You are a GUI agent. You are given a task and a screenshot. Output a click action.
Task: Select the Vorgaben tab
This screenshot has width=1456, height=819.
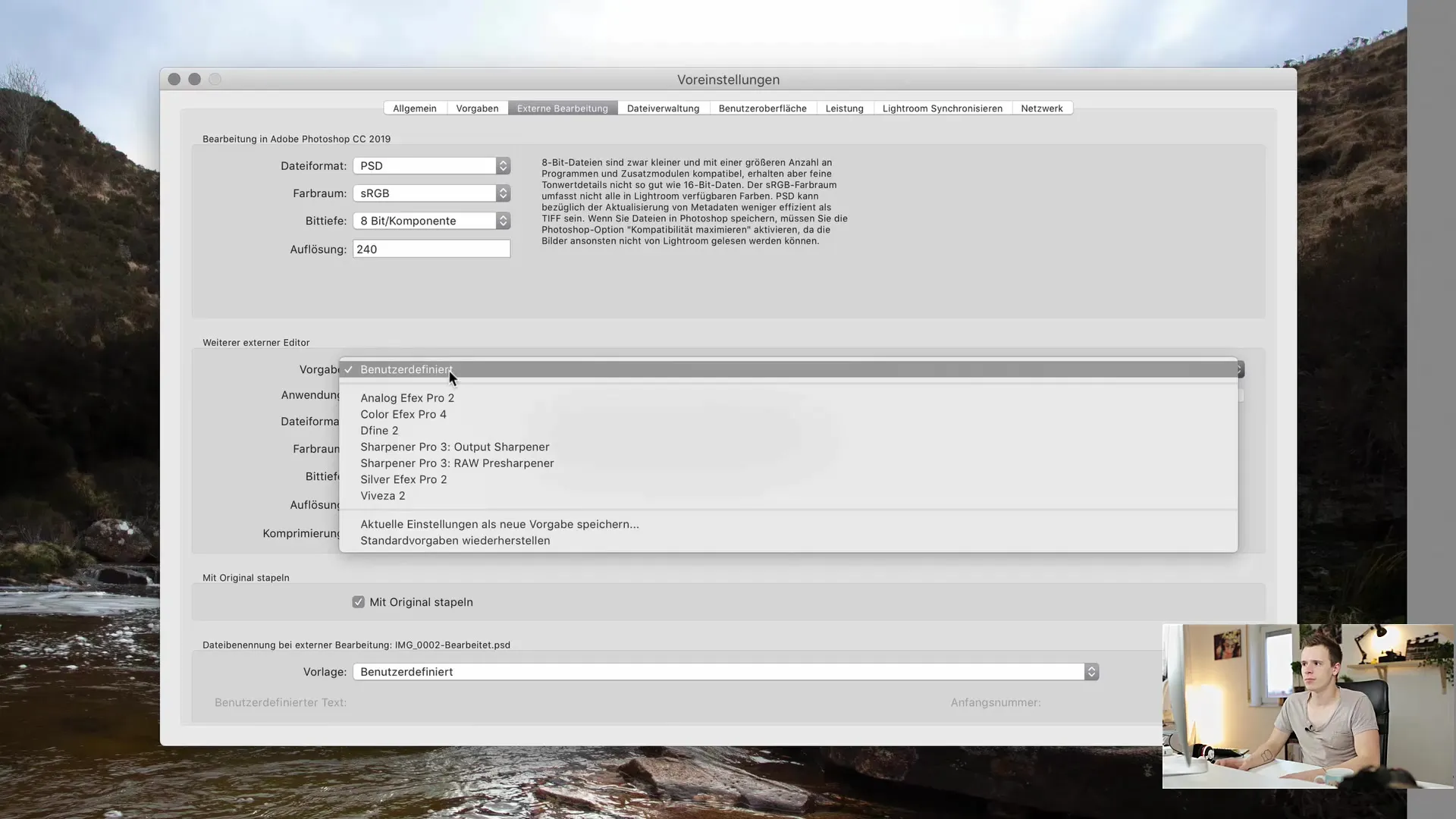[x=477, y=107]
